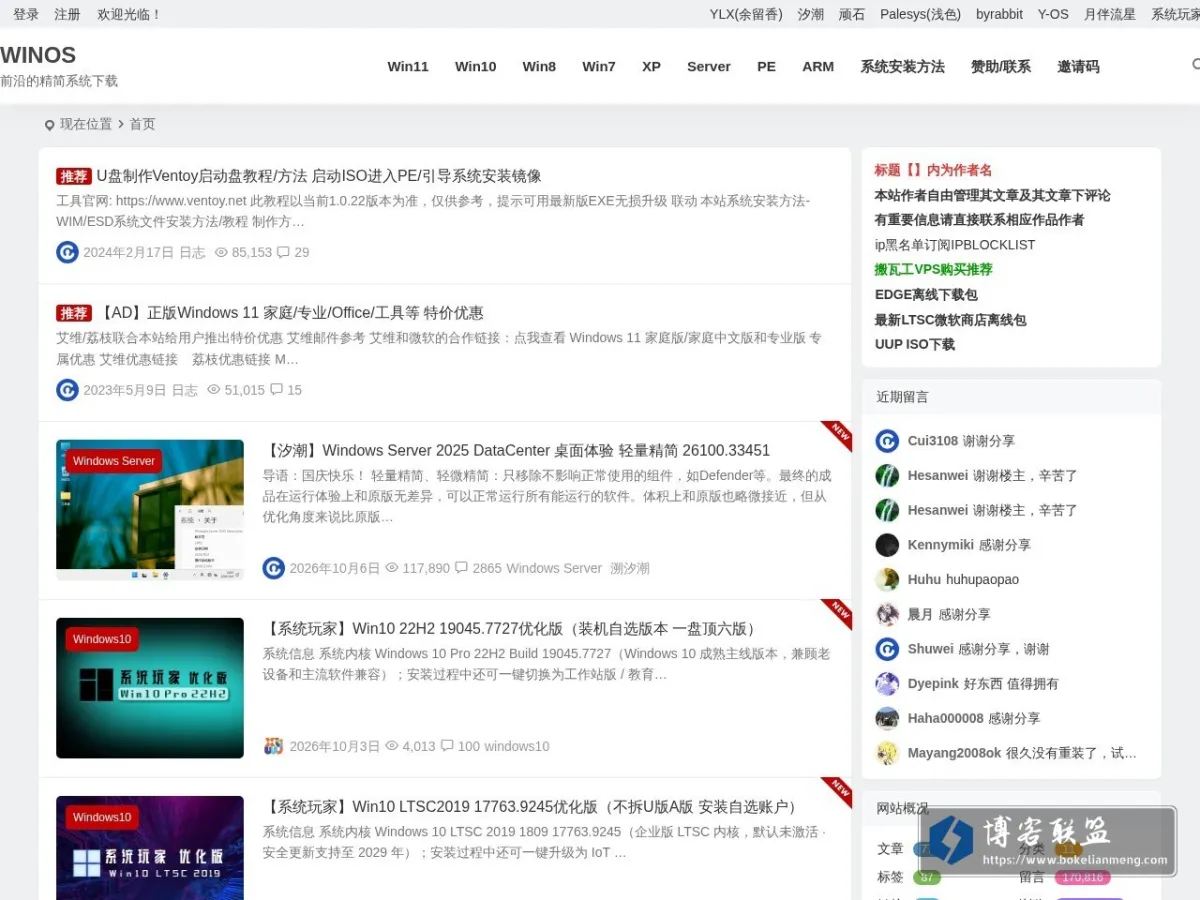Select PE in navigation bar
The width and height of the screenshot is (1200, 900).
(x=766, y=66)
